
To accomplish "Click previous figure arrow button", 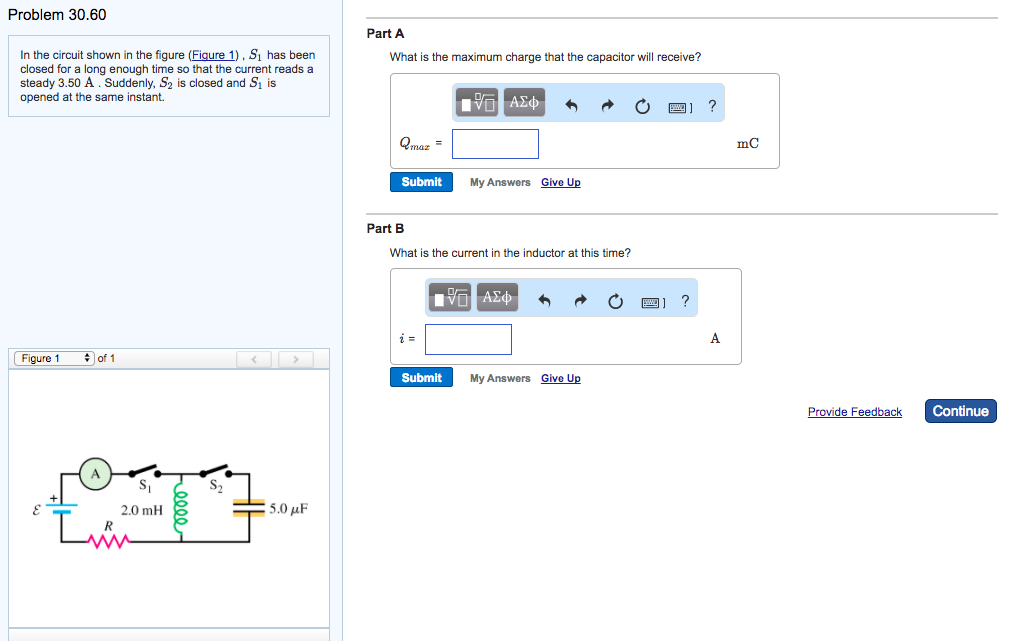I will (x=254, y=359).
